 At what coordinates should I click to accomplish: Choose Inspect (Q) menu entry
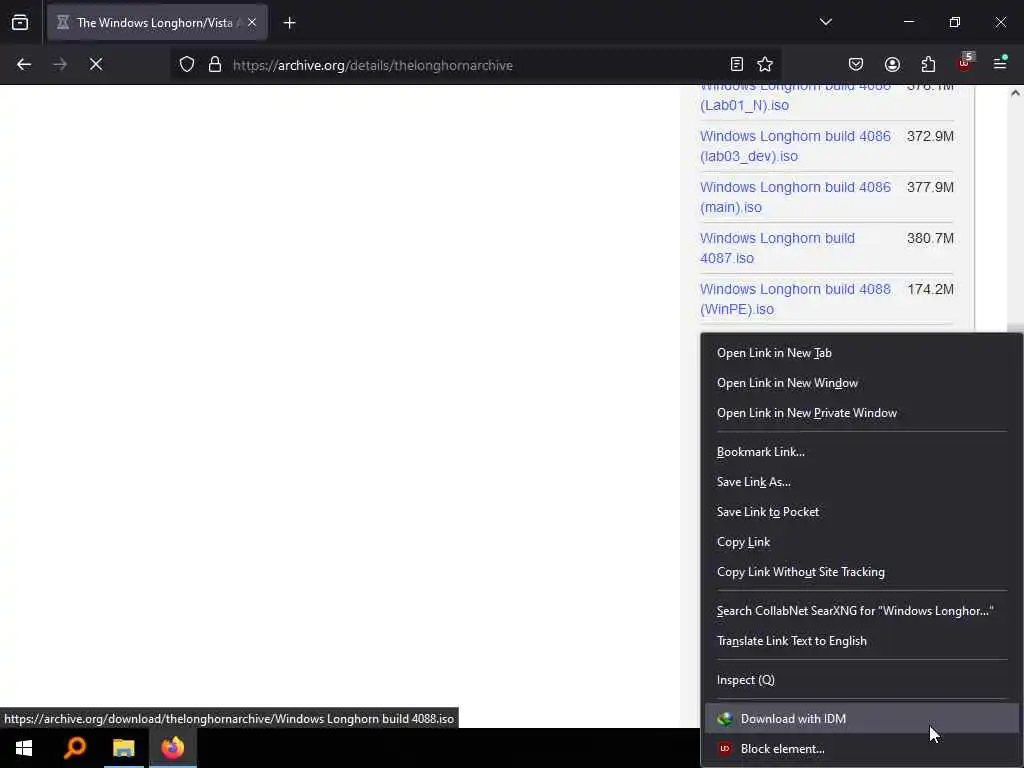tap(862, 680)
